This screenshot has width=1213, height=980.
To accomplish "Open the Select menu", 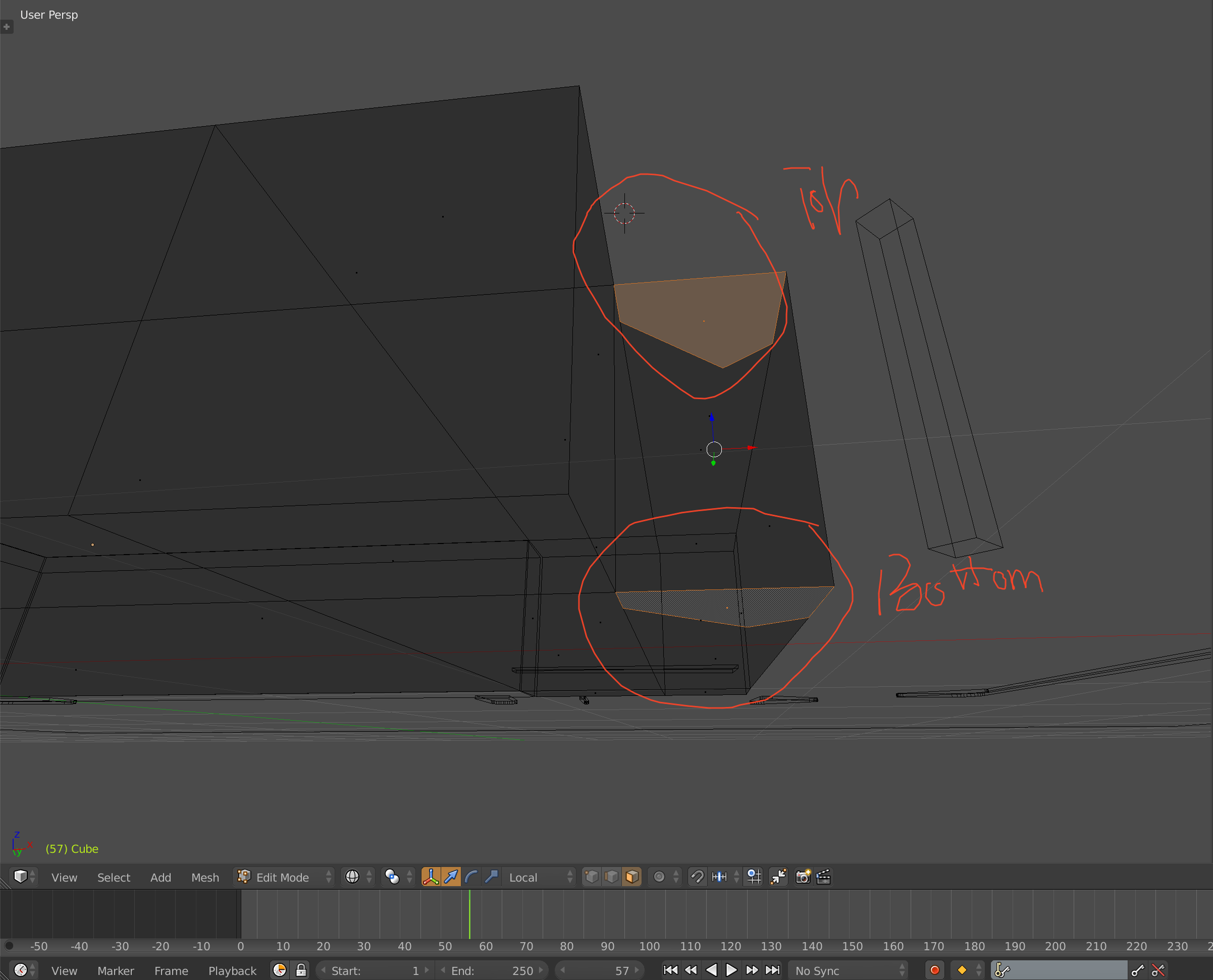I will pos(114,877).
